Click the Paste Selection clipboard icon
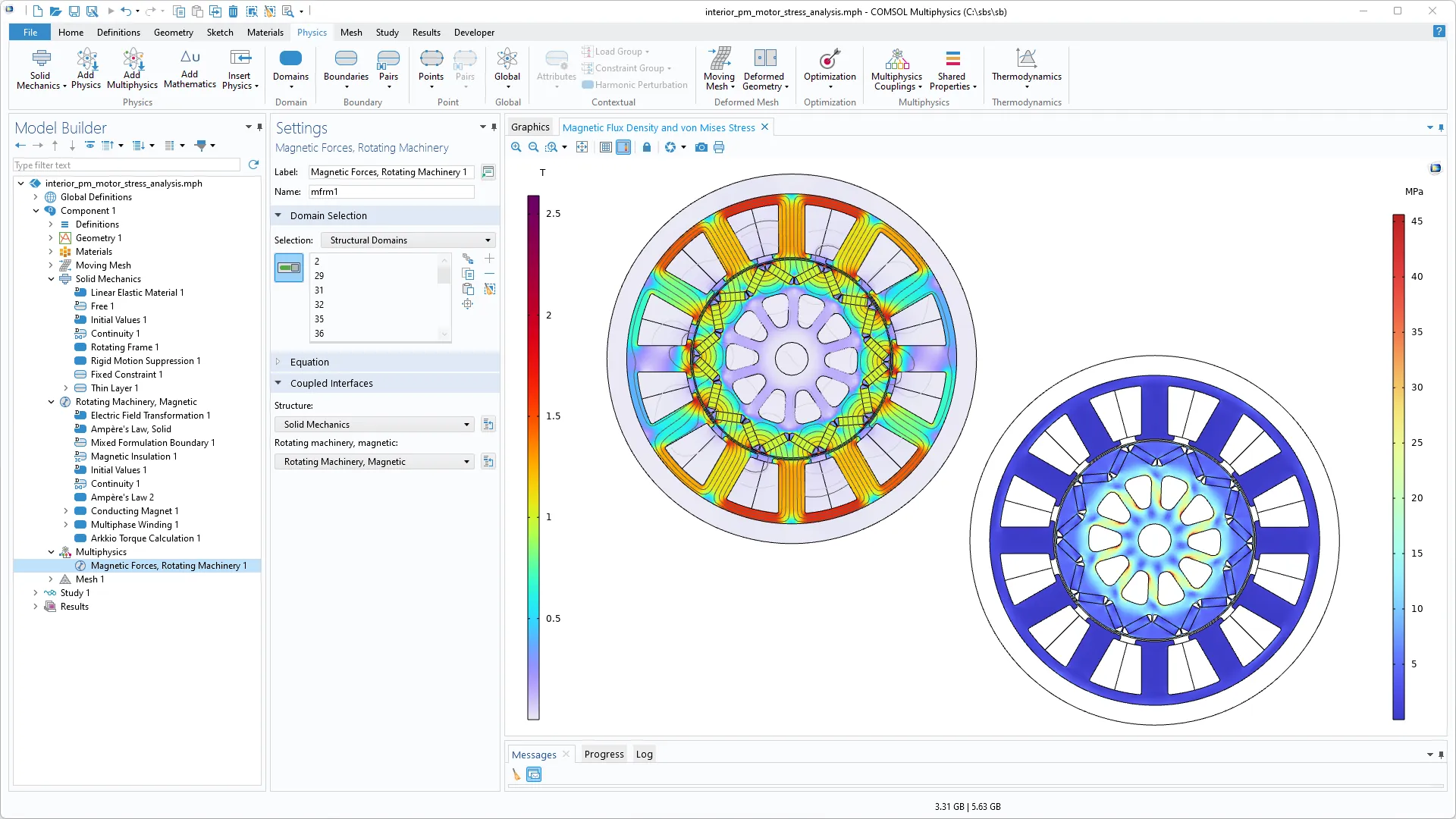 coord(468,289)
